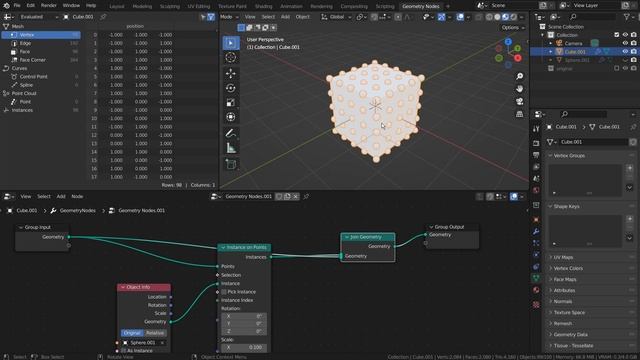Expand the Geometry Data panel
The image size is (640, 360).
click(x=570, y=335)
